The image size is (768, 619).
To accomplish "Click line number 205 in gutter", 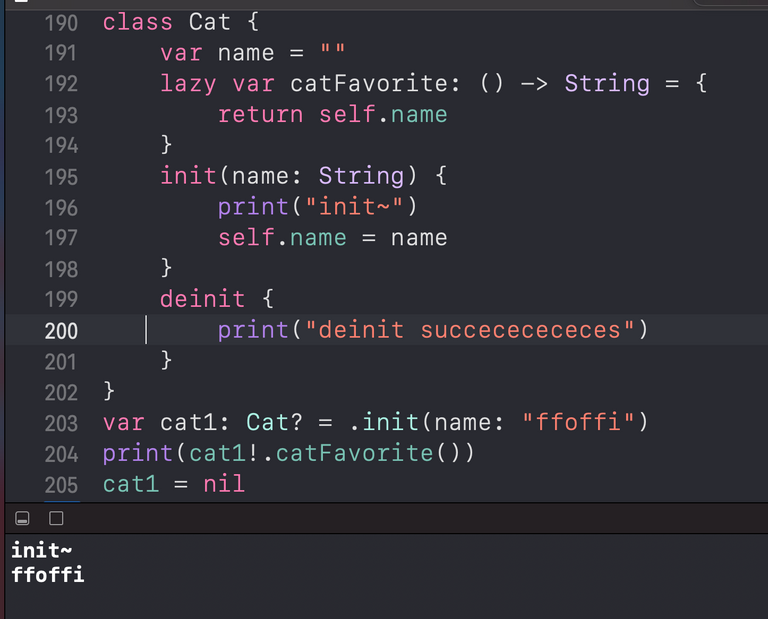I will (61, 485).
